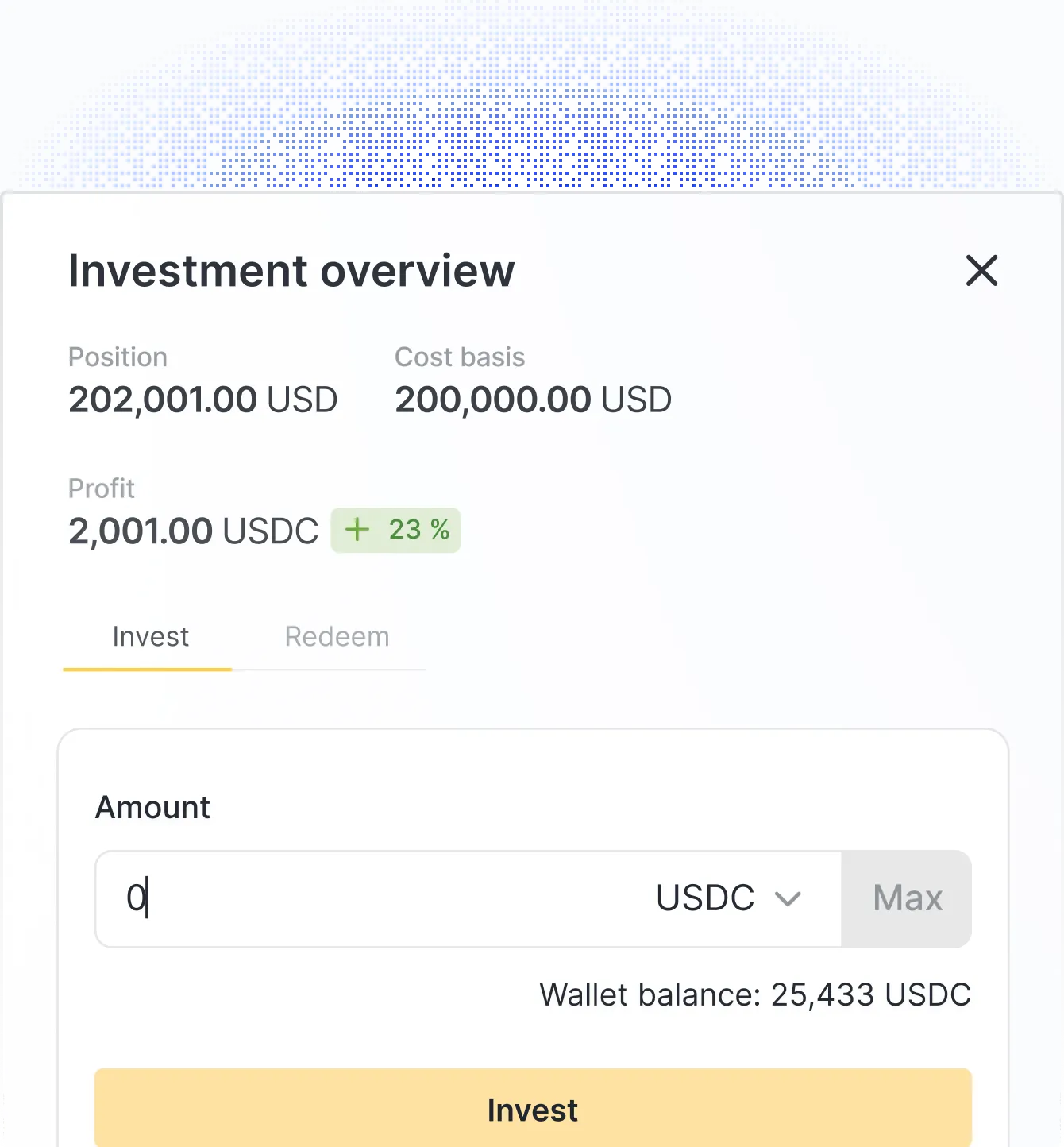This screenshot has height=1147, width=1064.
Task: Switch to the Redeem tab
Action: coord(337,637)
